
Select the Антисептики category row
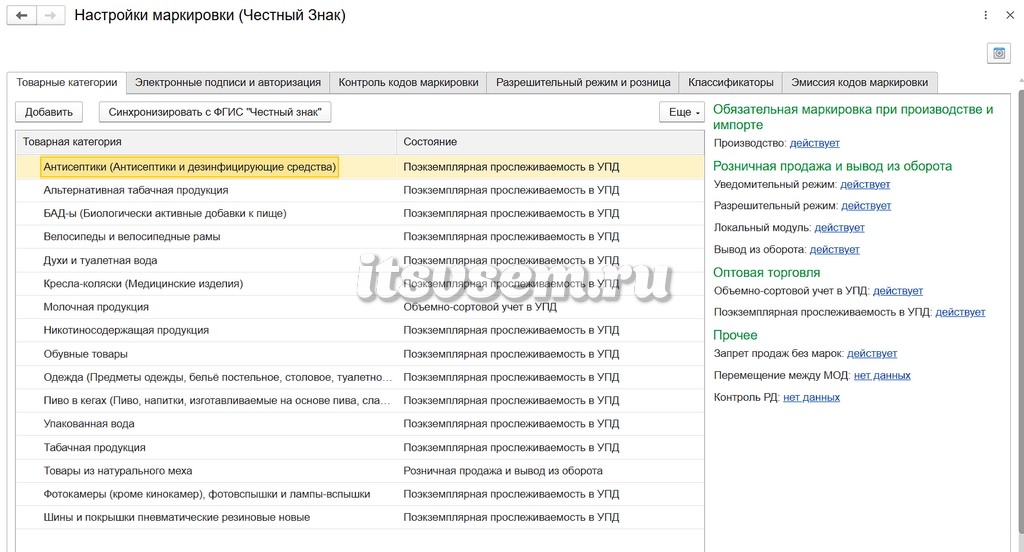point(360,167)
